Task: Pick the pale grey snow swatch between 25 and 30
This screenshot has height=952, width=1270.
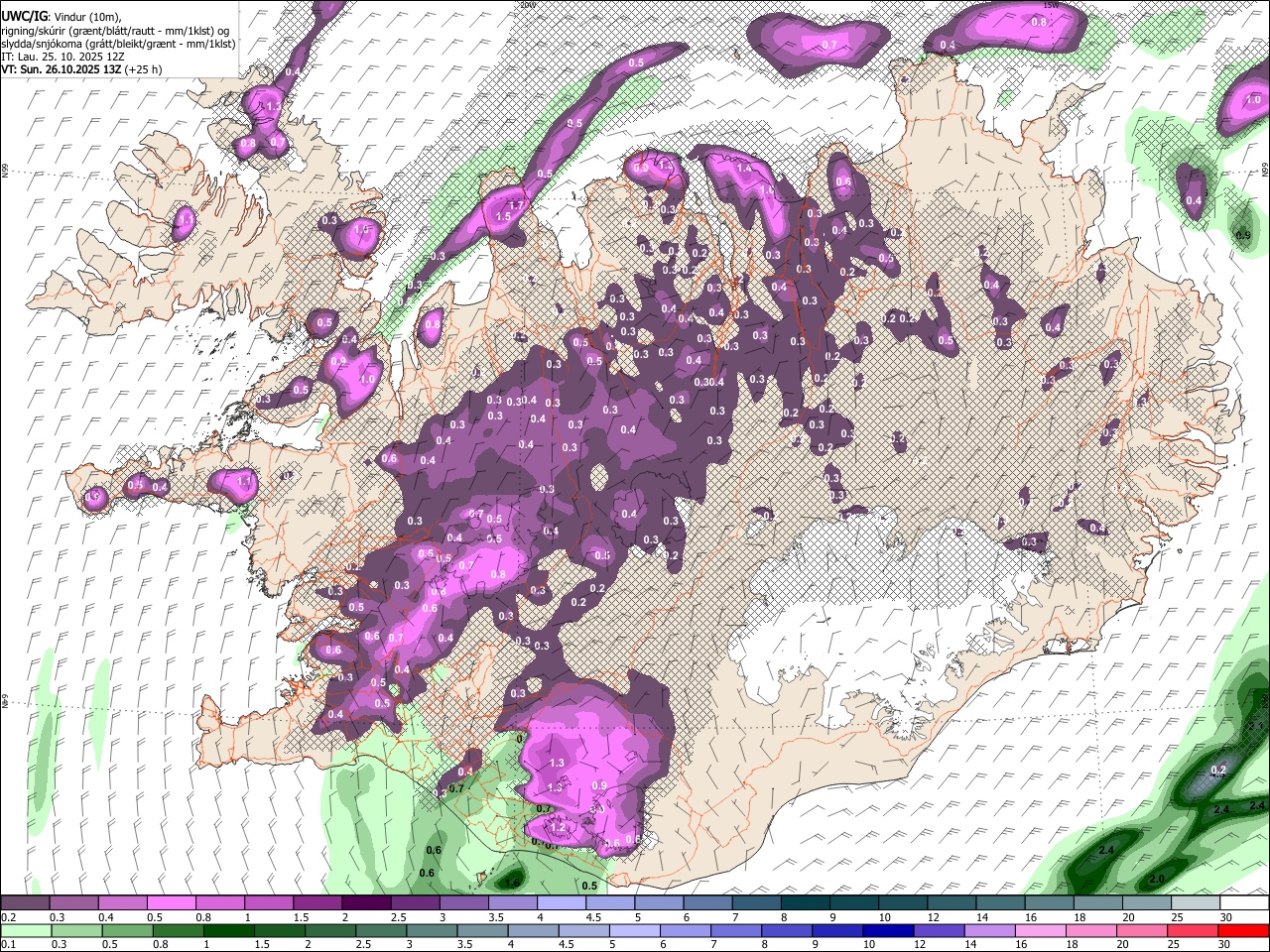Action: click(1196, 902)
